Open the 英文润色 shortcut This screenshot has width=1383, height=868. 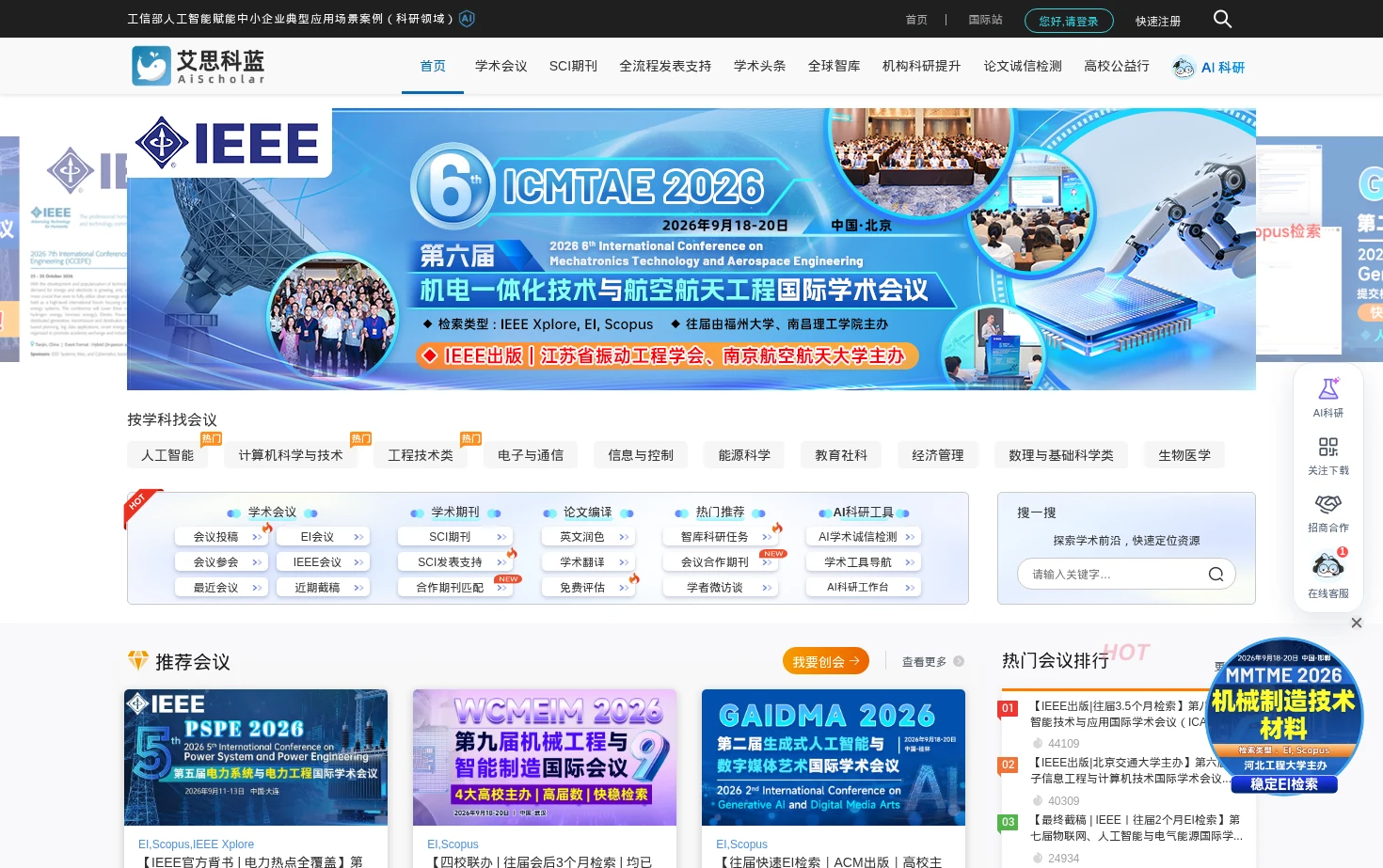pos(588,537)
